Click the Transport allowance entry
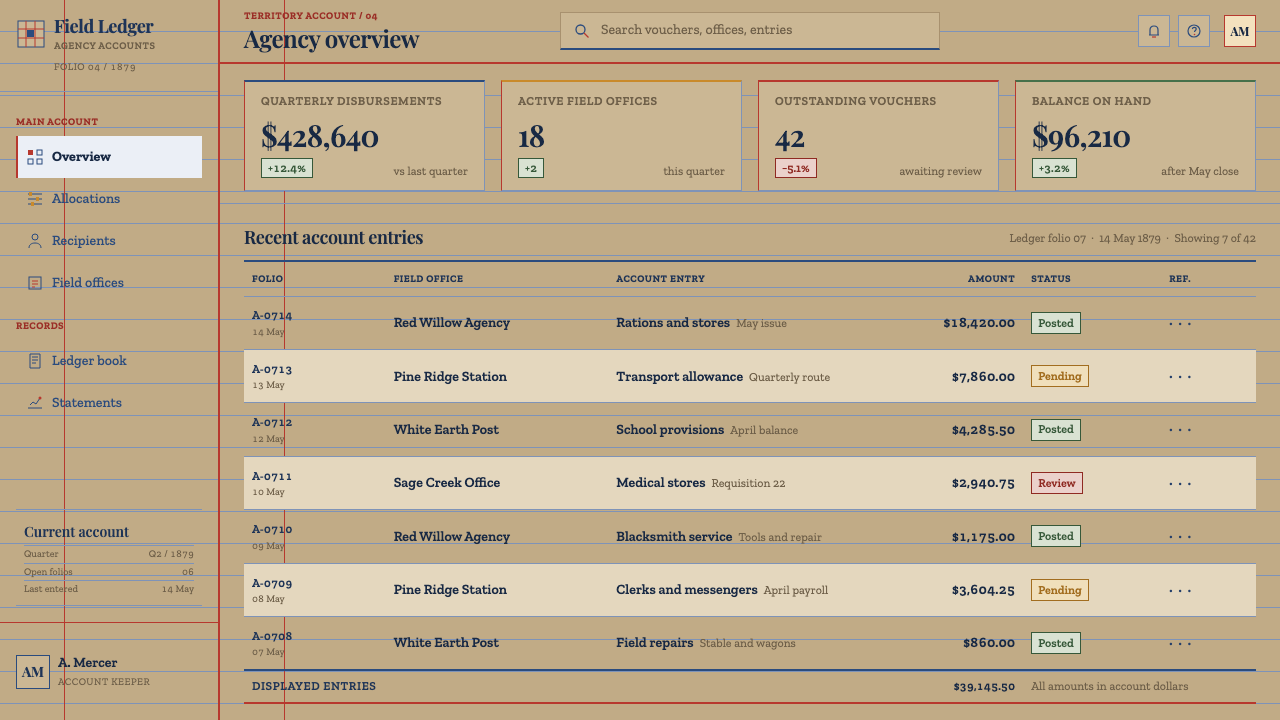This screenshot has width=1280, height=720. (x=679, y=377)
